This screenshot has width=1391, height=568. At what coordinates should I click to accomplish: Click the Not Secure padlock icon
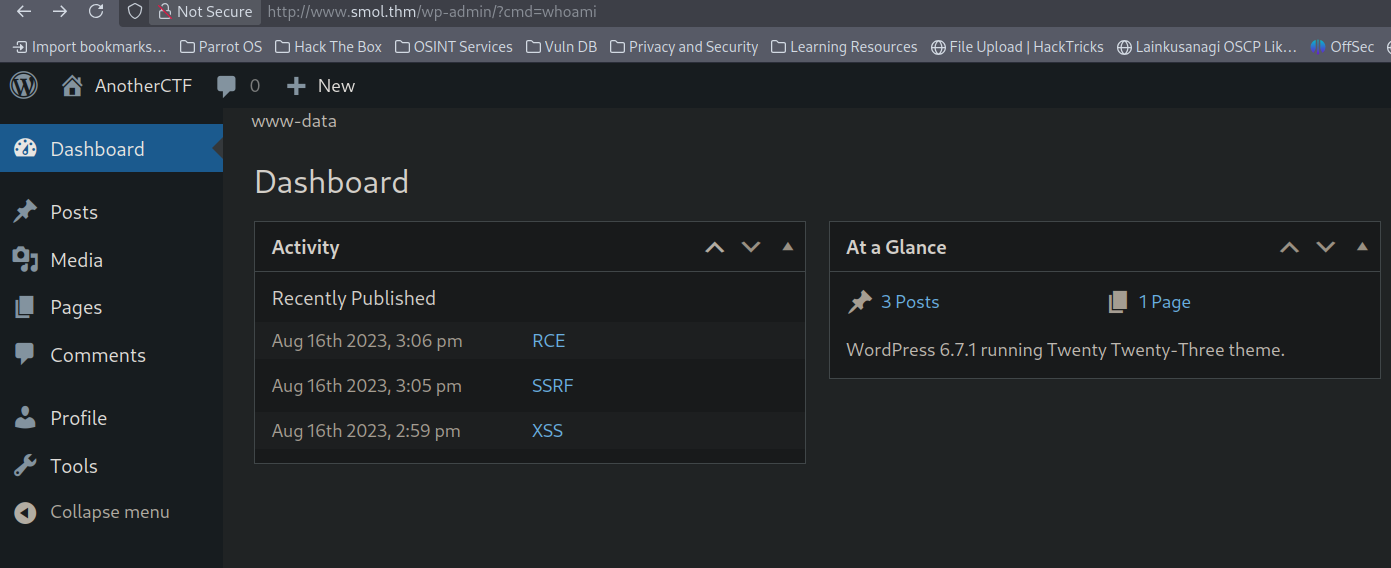point(165,12)
